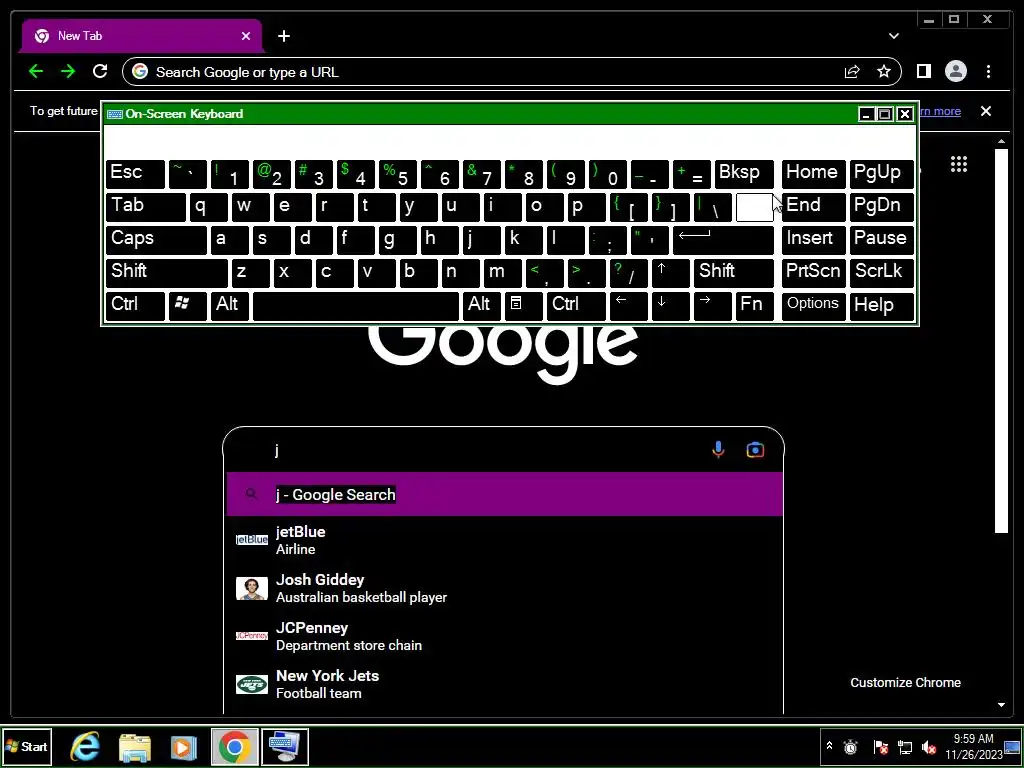Open Windows Media Player from taskbar
This screenshot has height=768, width=1024.
coord(184,746)
